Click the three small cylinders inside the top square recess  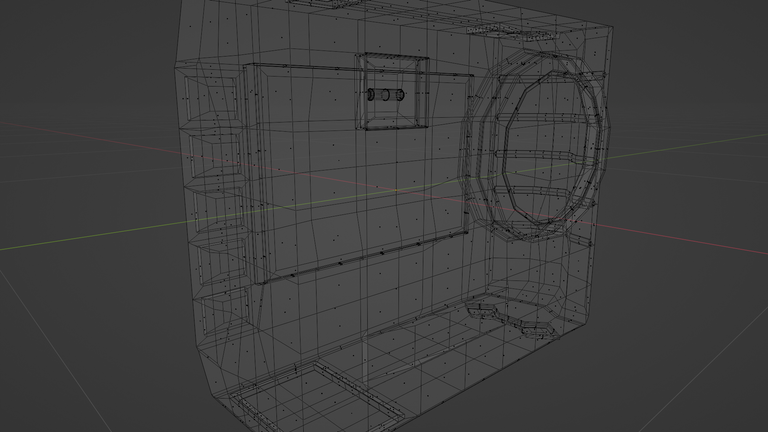click(386, 95)
